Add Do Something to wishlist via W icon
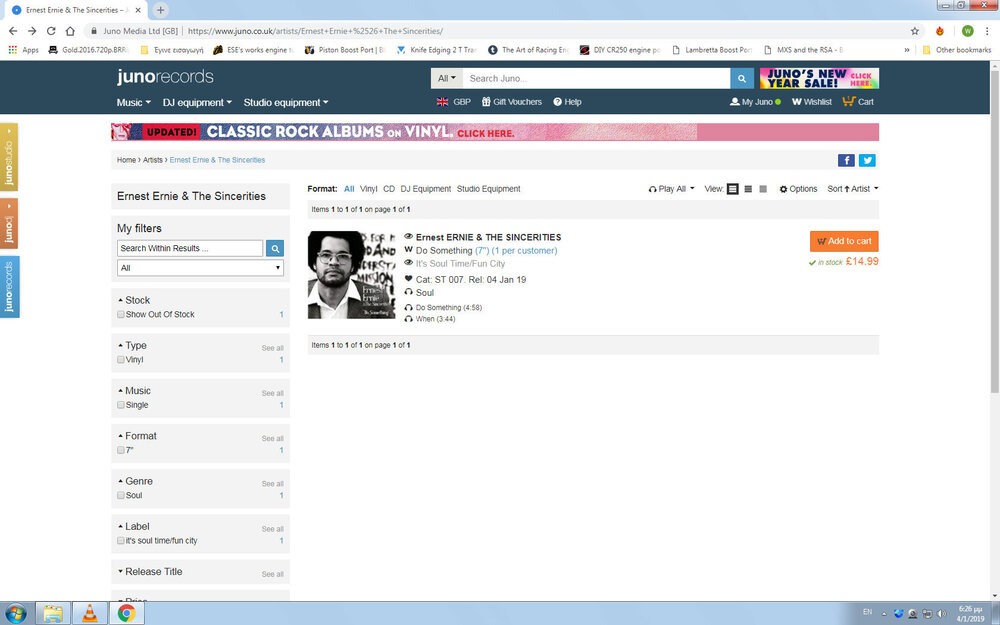The width and height of the screenshot is (1000, 625). [409, 250]
